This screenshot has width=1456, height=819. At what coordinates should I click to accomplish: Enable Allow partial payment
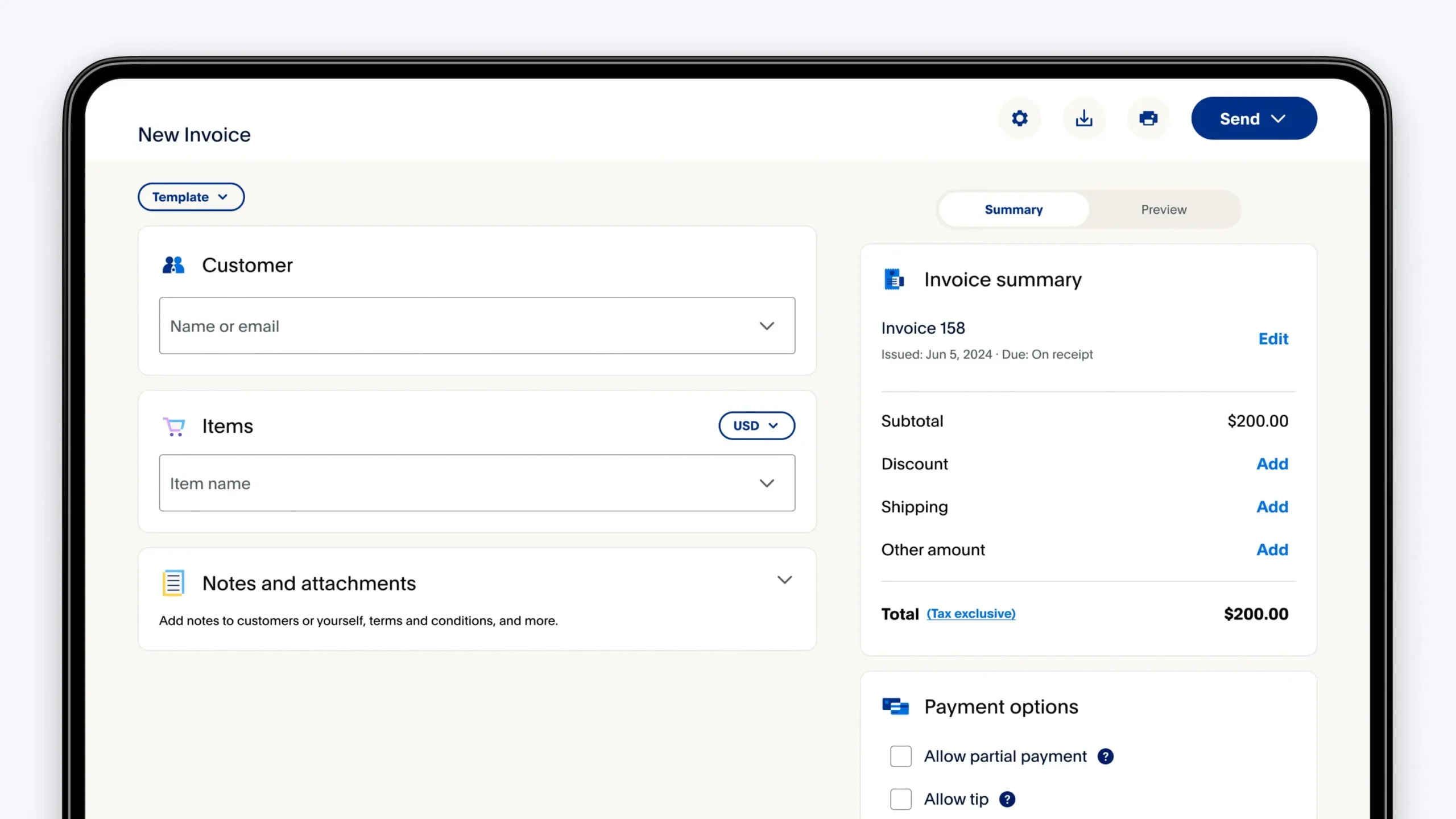(x=900, y=756)
